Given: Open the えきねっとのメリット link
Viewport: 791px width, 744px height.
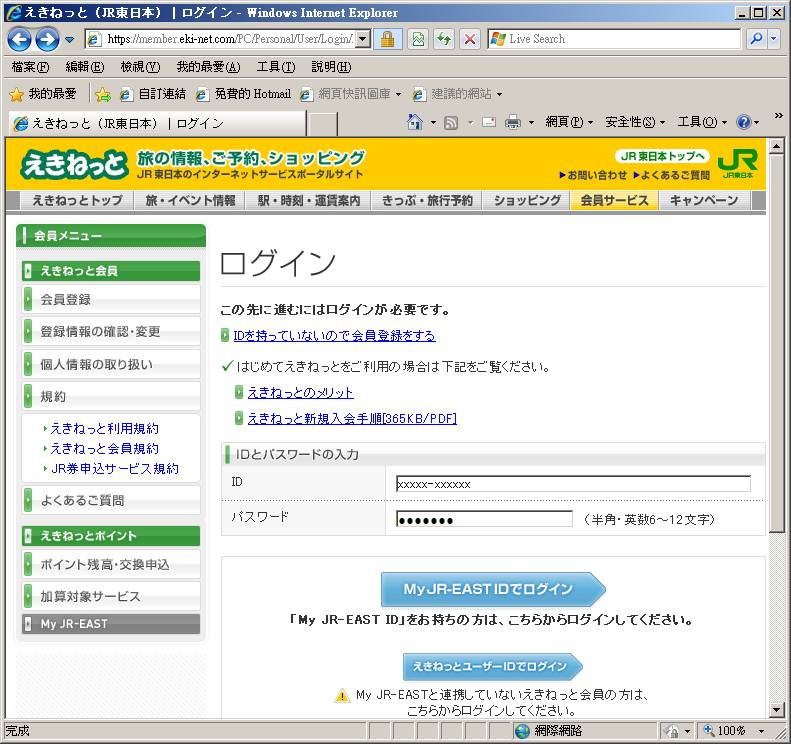Looking at the screenshot, I should click(300, 393).
